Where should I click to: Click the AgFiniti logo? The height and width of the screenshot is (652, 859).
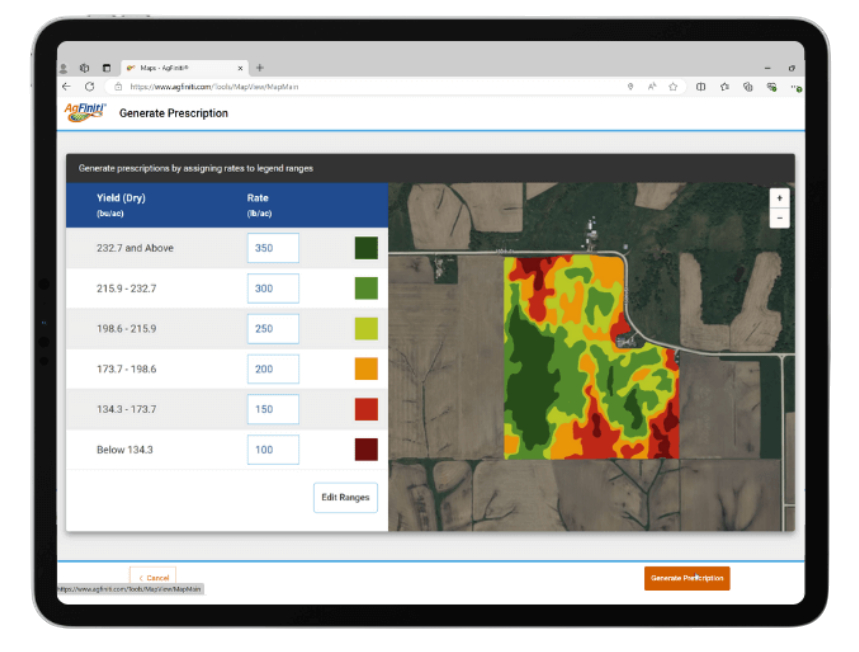coord(86,112)
